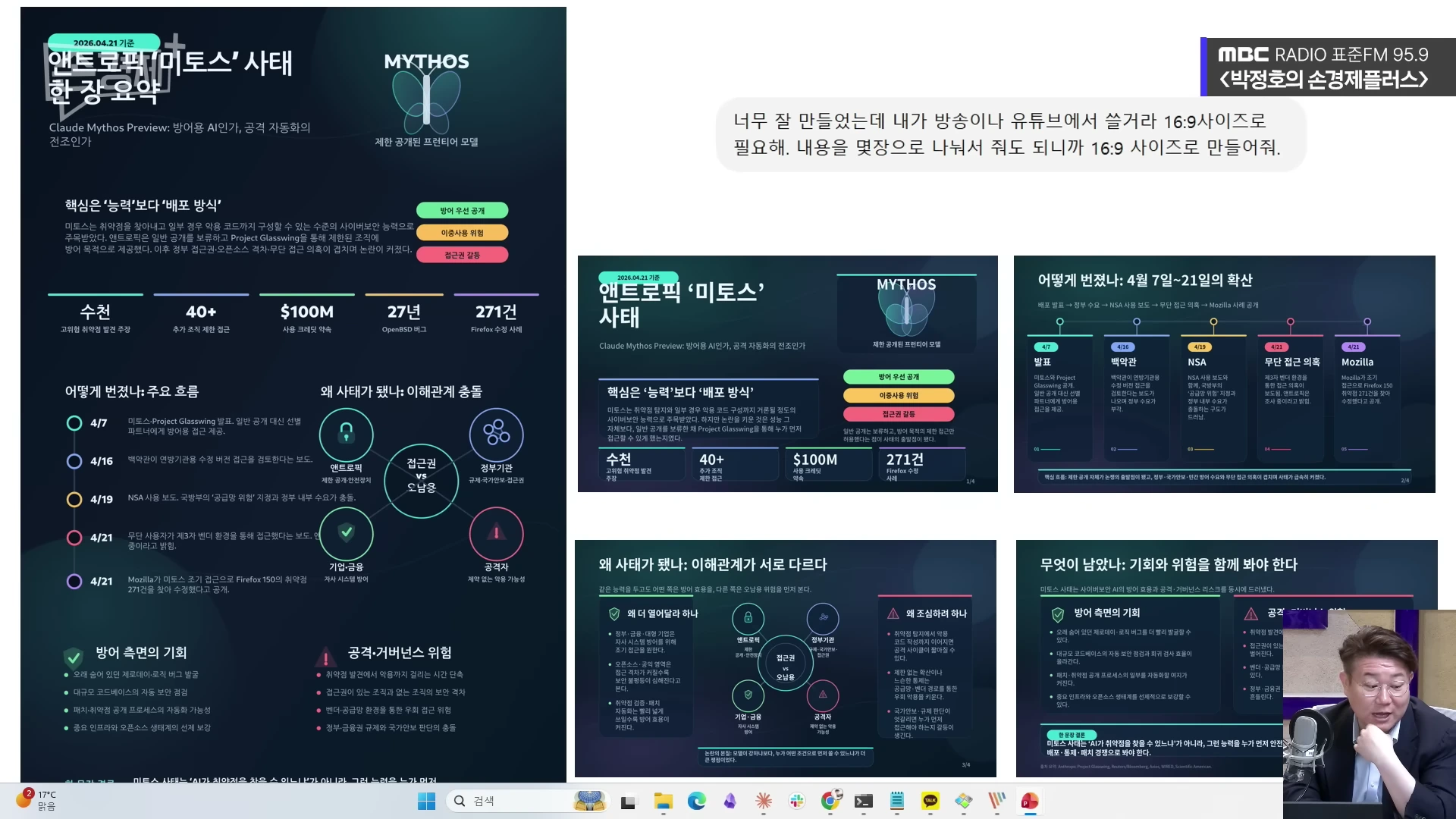Click the 4/7 발표 card on timeline slide
Screen dimensions: 1456x819
[x=1059, y=397]
